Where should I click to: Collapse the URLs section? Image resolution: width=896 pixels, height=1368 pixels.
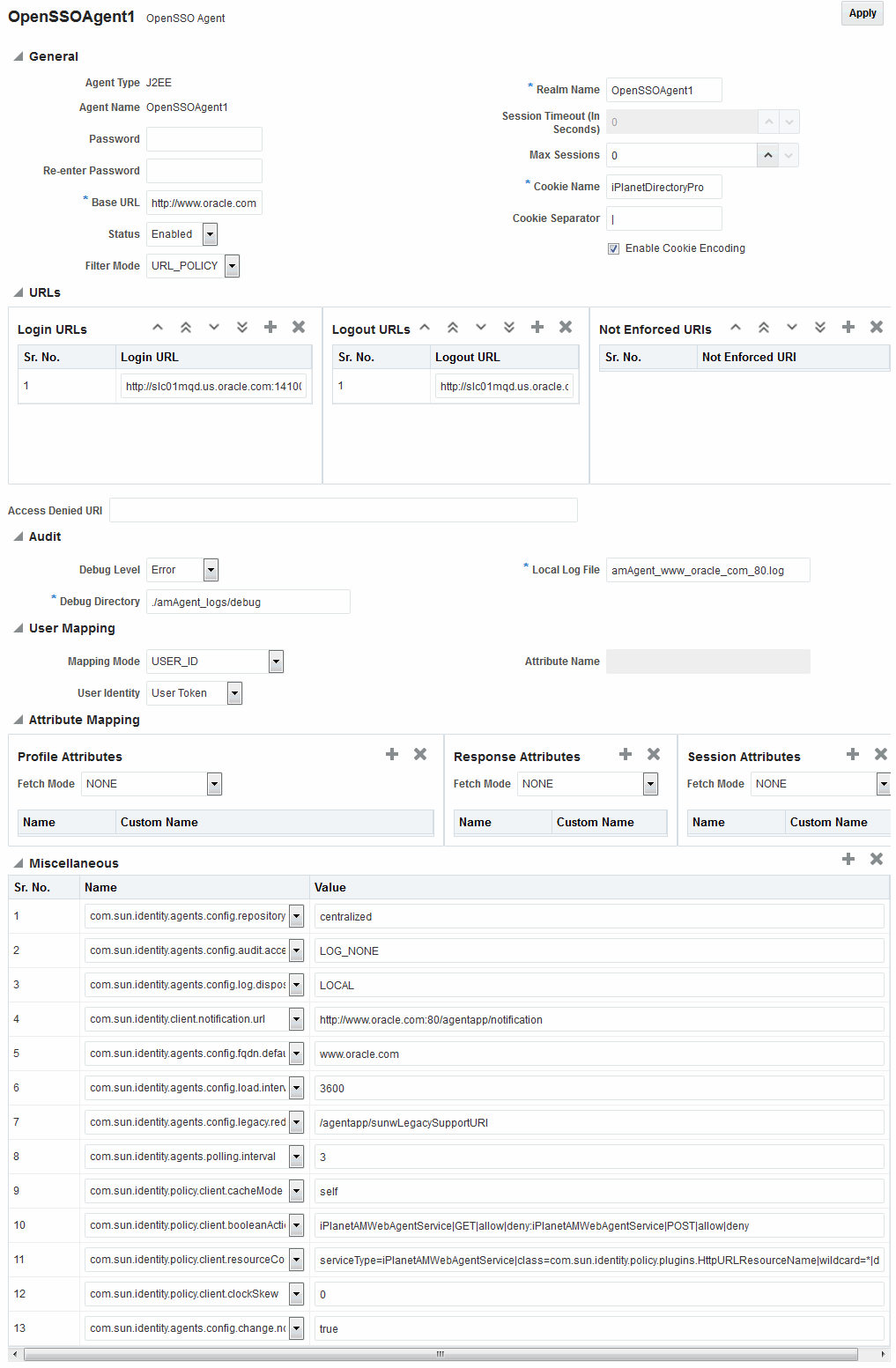click(x=18, y=292)
